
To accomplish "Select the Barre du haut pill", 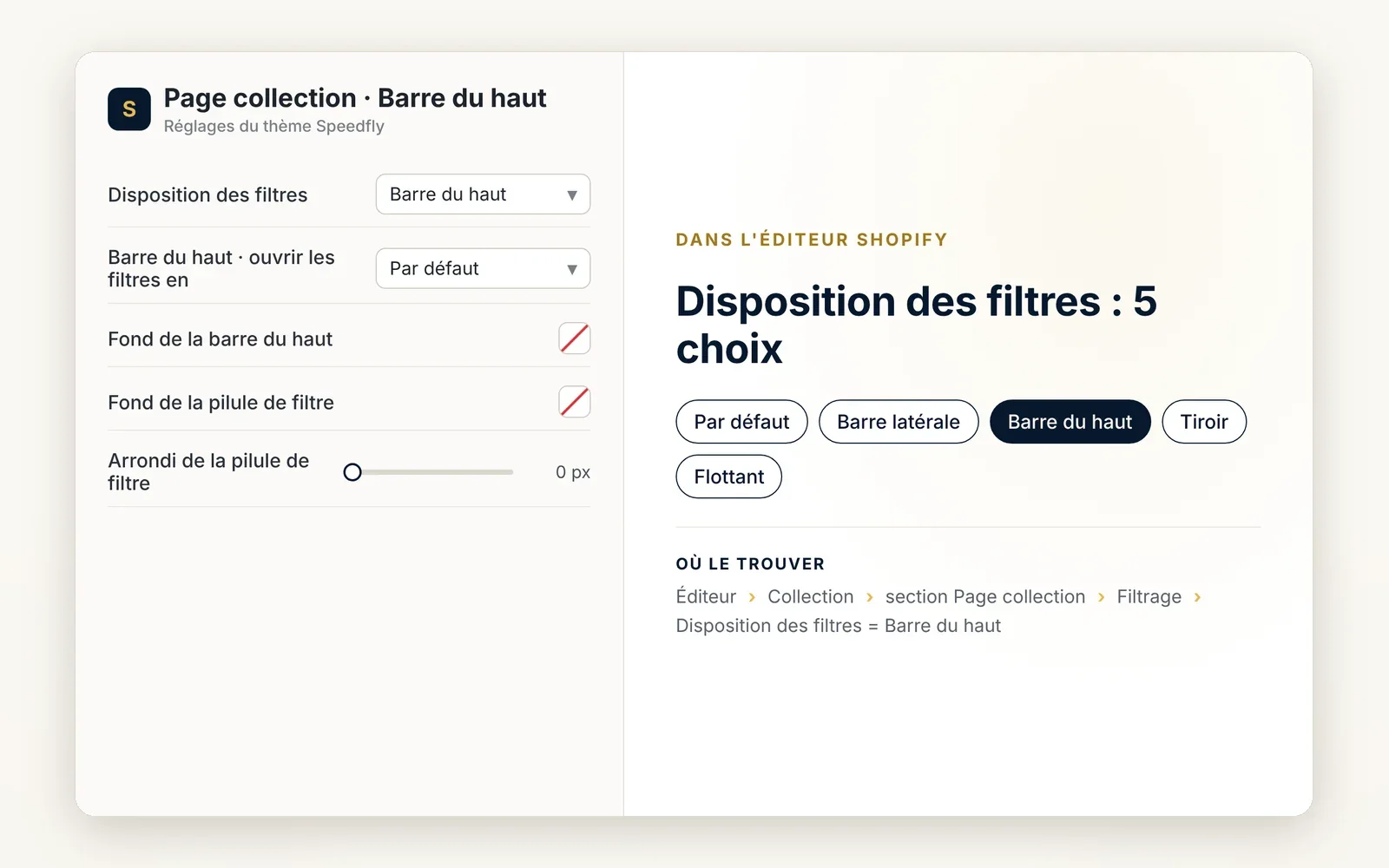I will [x=1070, y=422].
